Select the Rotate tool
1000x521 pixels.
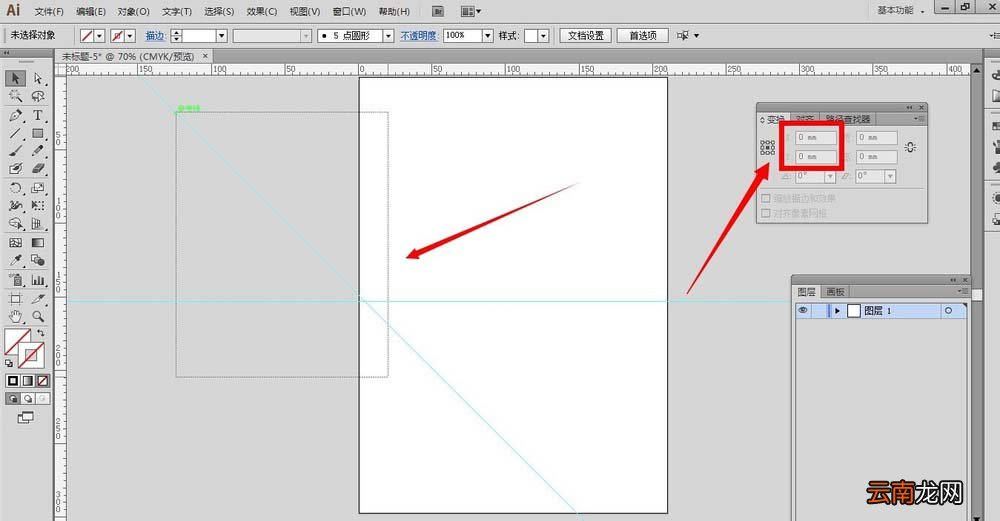16,188
